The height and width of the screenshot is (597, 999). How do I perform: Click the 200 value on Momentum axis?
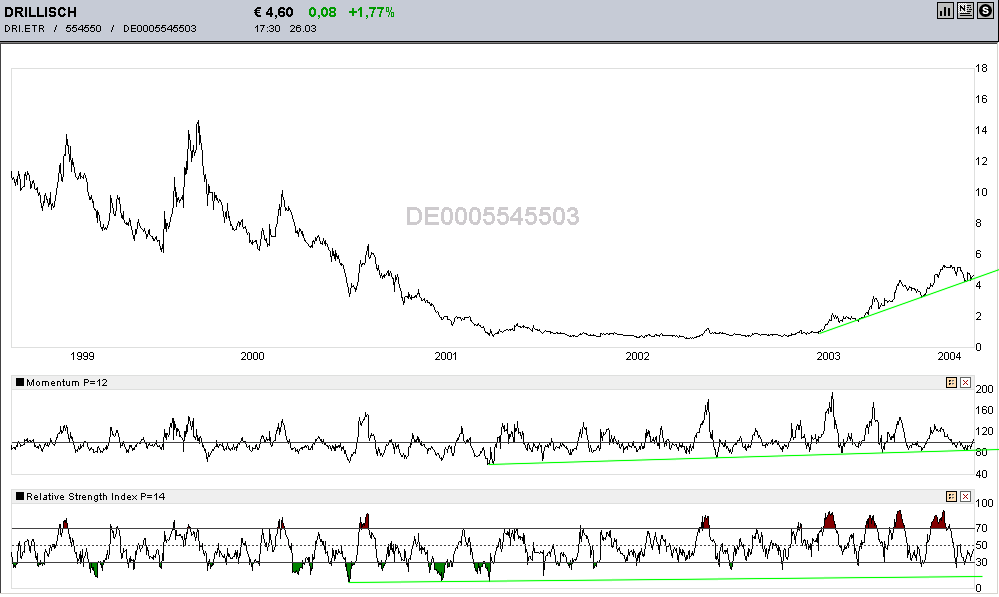(984, 389)
